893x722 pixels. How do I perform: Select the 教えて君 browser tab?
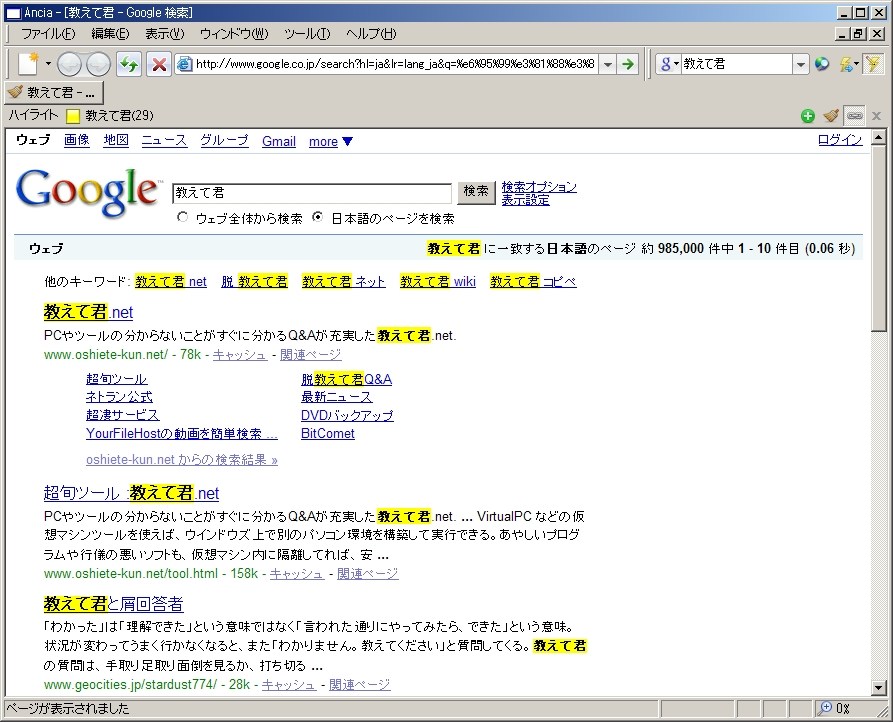(55, 92)
